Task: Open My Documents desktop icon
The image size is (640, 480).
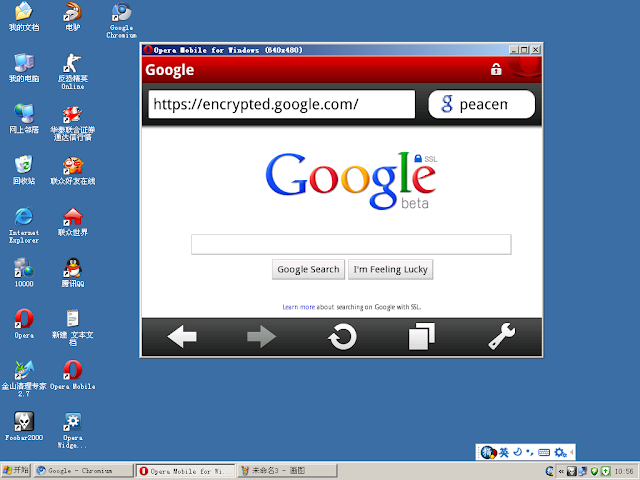Action: [x=24, y=17]
